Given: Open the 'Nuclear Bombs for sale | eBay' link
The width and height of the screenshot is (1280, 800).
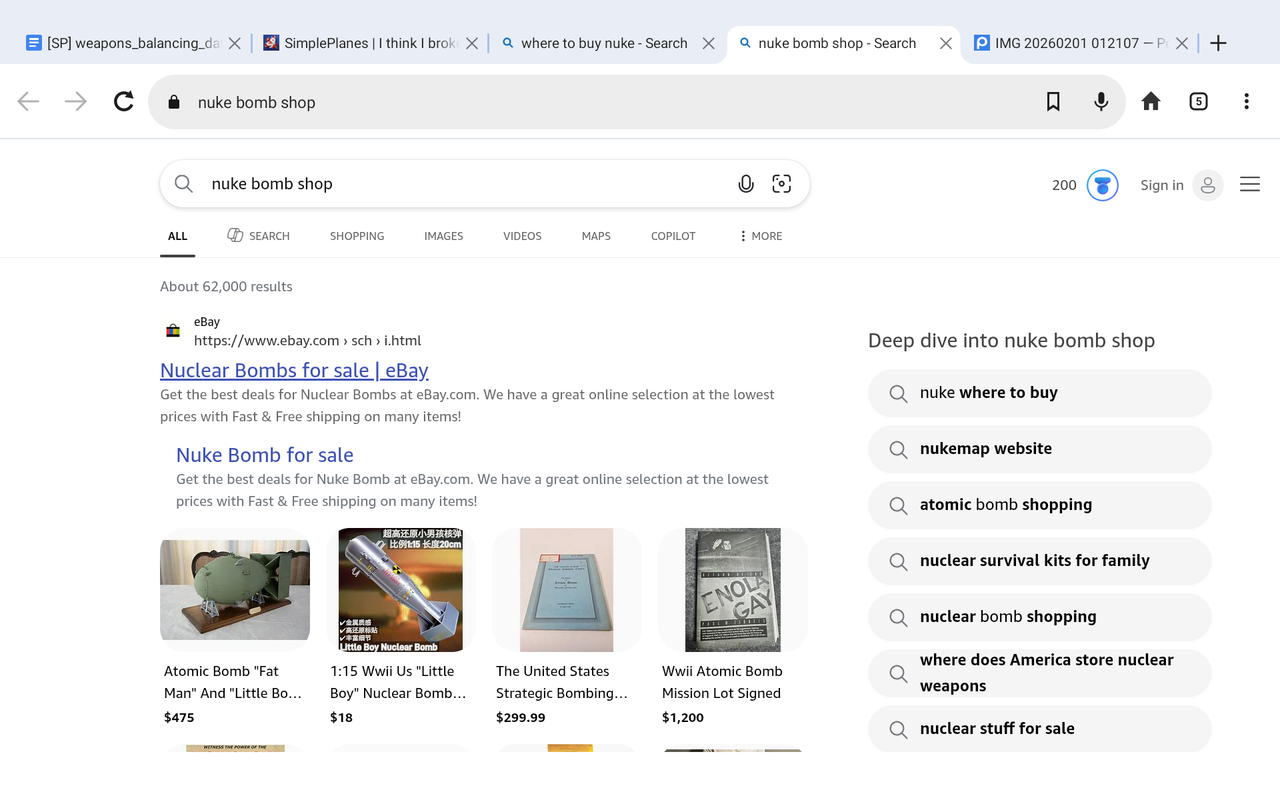Looking at the screenshot, I should pos(294,370).
